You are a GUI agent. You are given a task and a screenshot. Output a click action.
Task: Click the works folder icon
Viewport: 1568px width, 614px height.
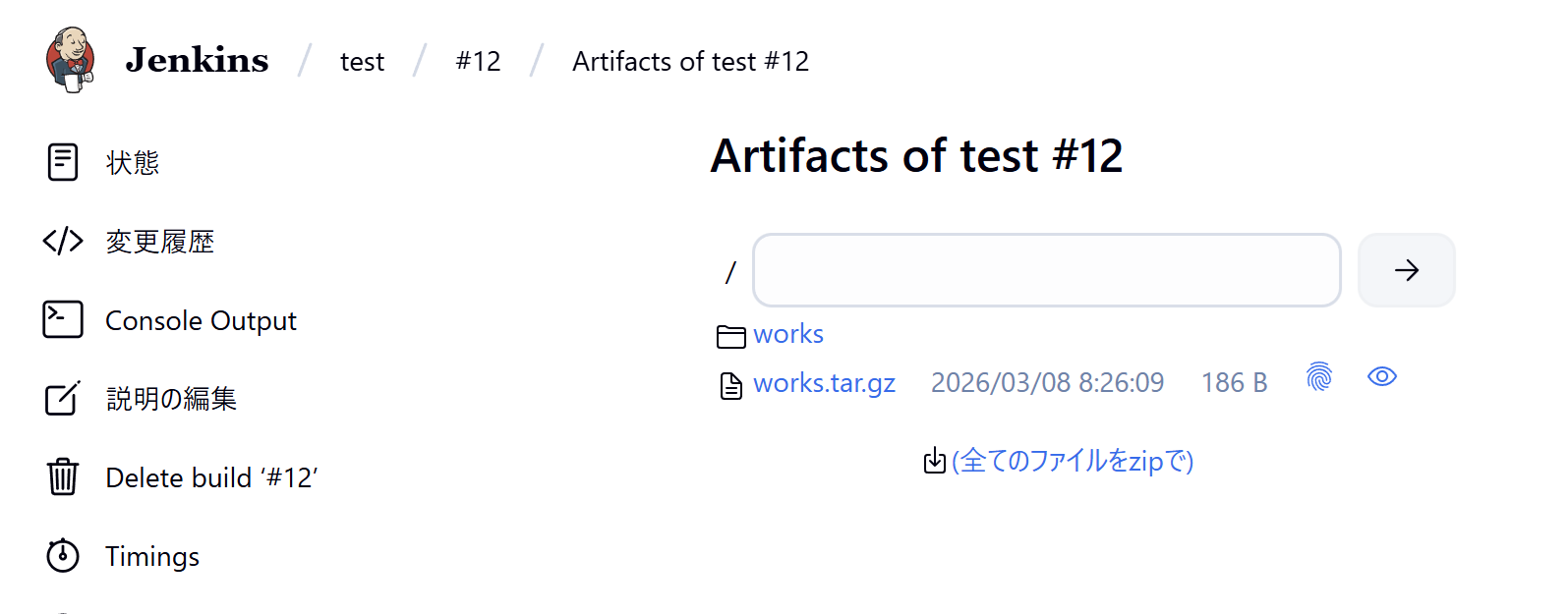click(730, 337)
